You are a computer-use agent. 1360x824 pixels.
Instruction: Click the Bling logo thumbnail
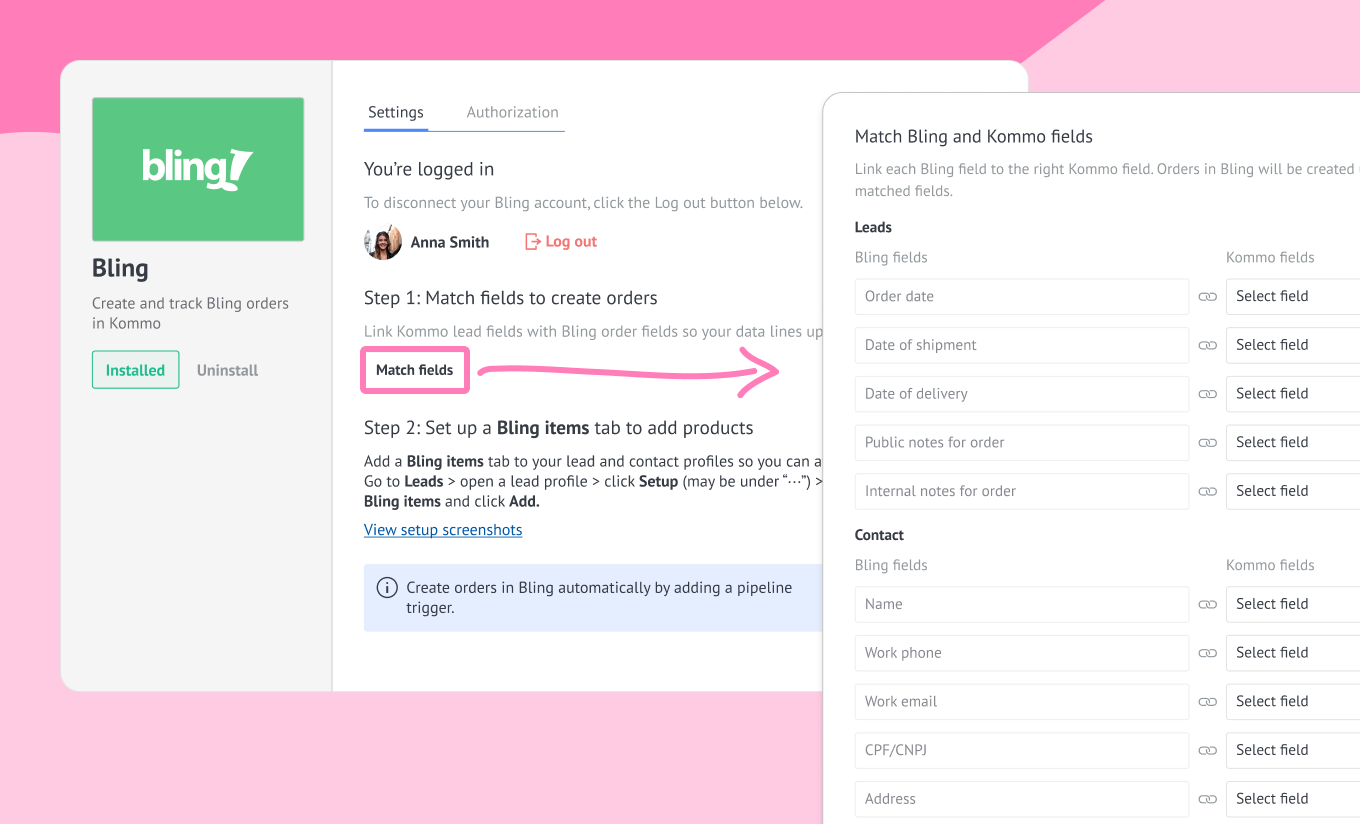click(198, 169)
